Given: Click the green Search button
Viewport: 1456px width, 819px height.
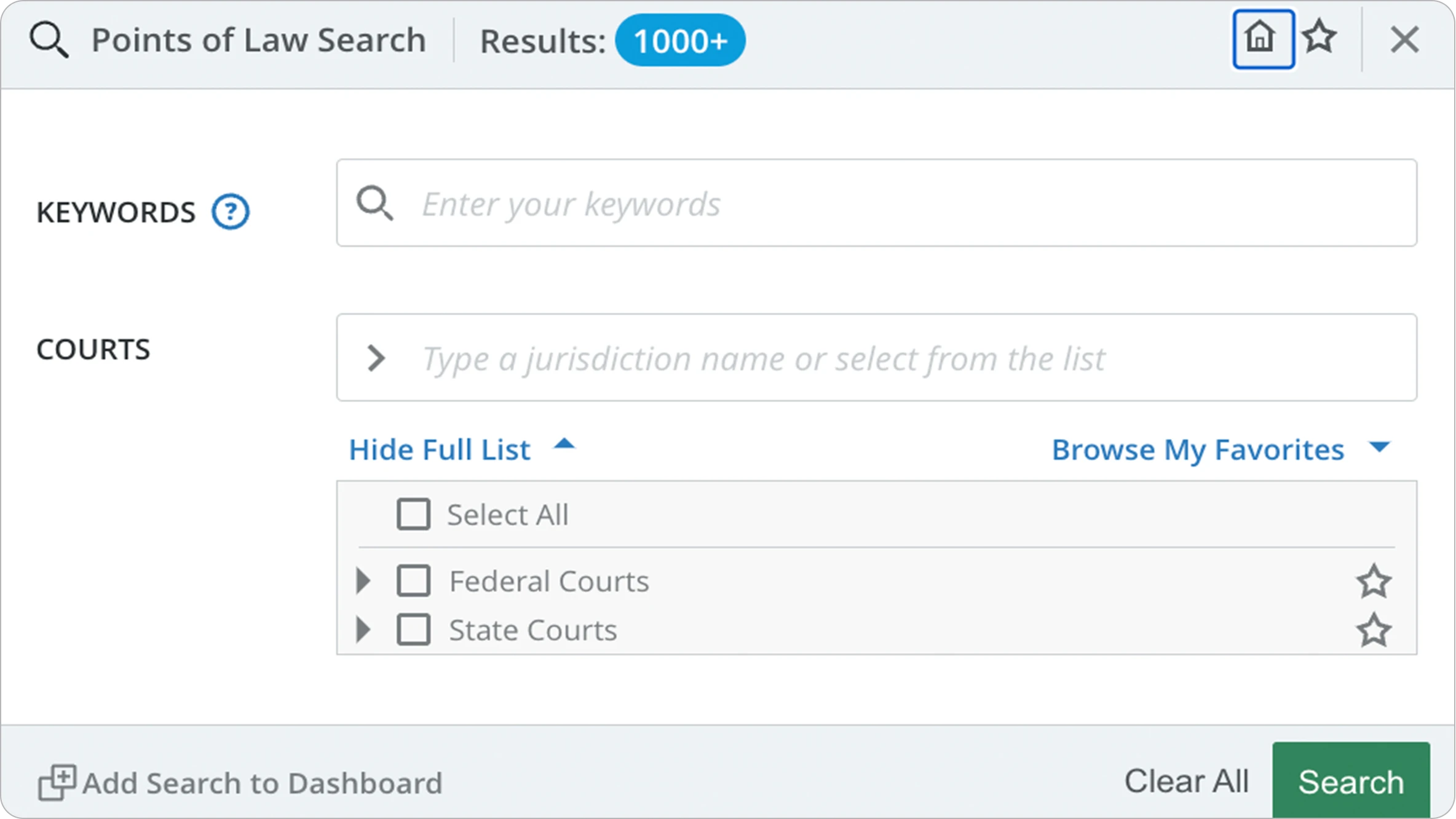Looking at the screenshot, I should 1350,781.
